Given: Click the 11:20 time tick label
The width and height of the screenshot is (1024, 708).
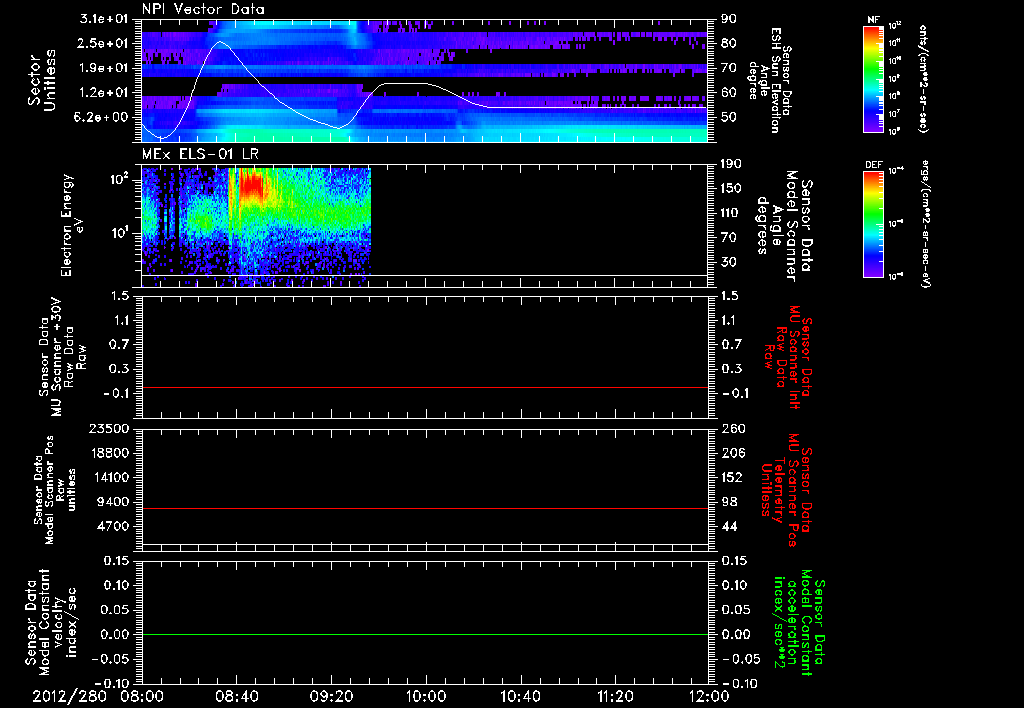Looking at the screenshot, I should click(615, 697).
